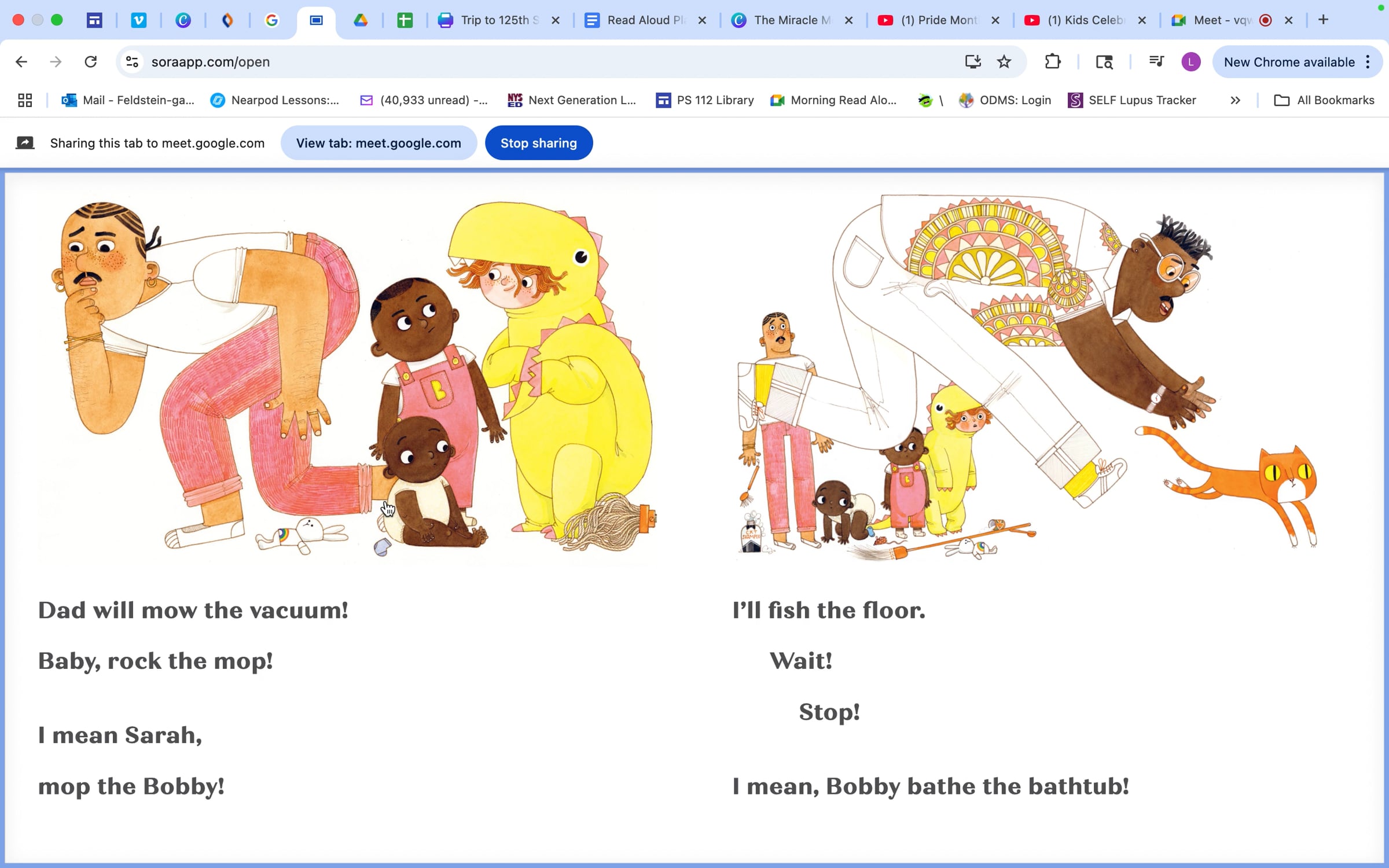Open the Morning Read Alo... bookmark

pos(833,100)
